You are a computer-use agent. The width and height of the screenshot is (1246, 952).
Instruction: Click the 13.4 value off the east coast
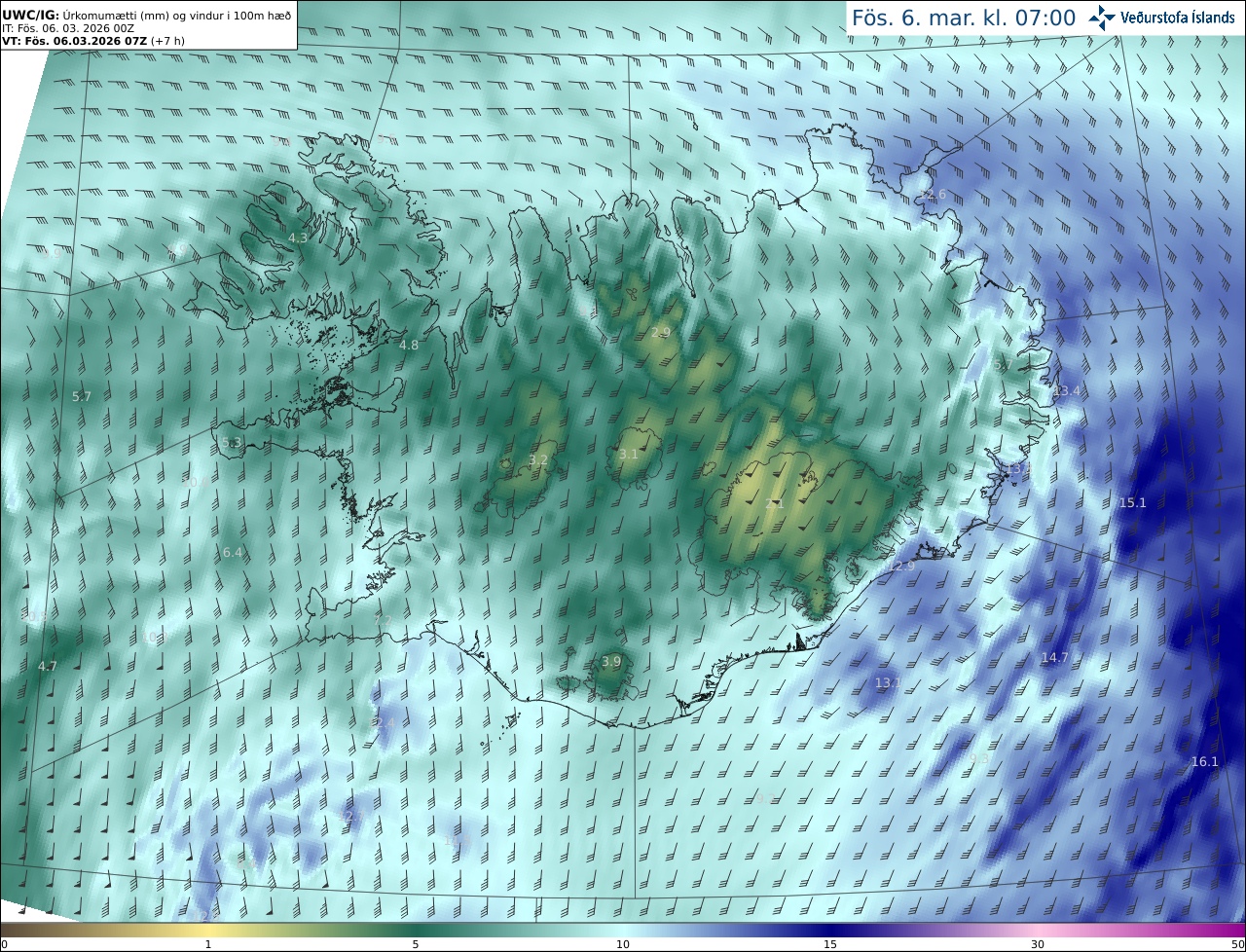[x=1067, y=391]
